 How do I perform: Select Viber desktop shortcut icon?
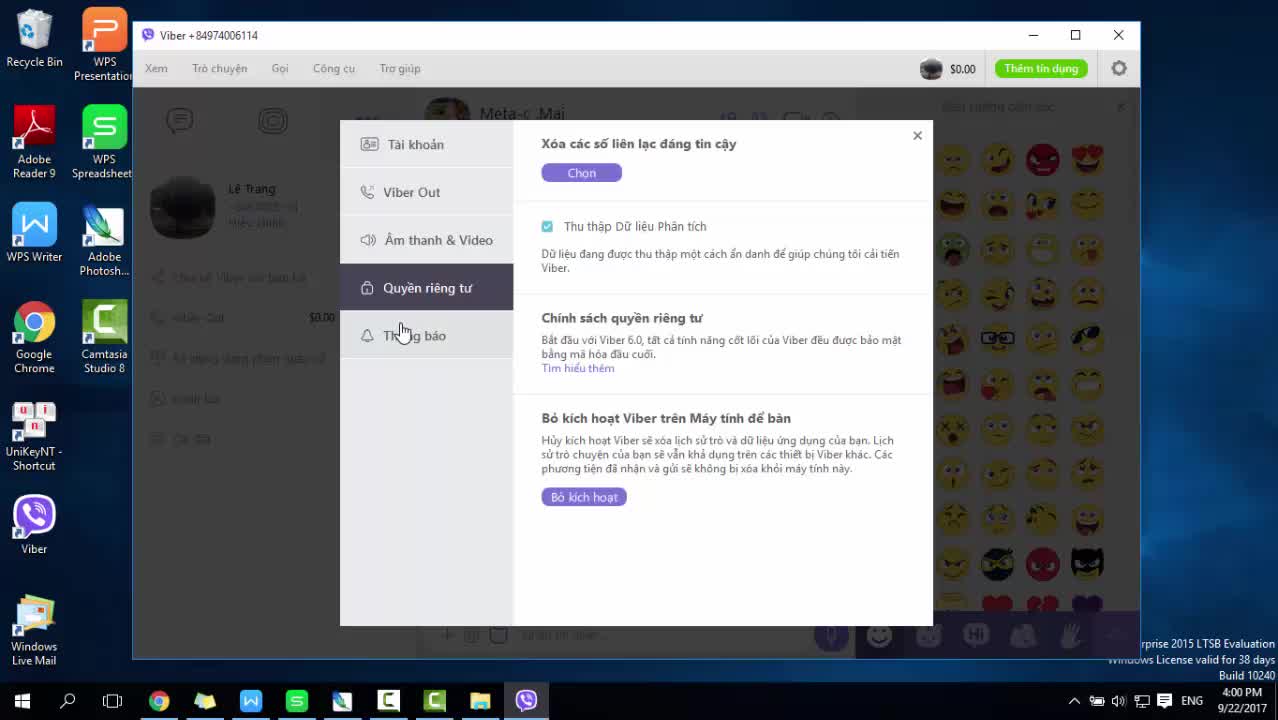click(x=34, y=525)
